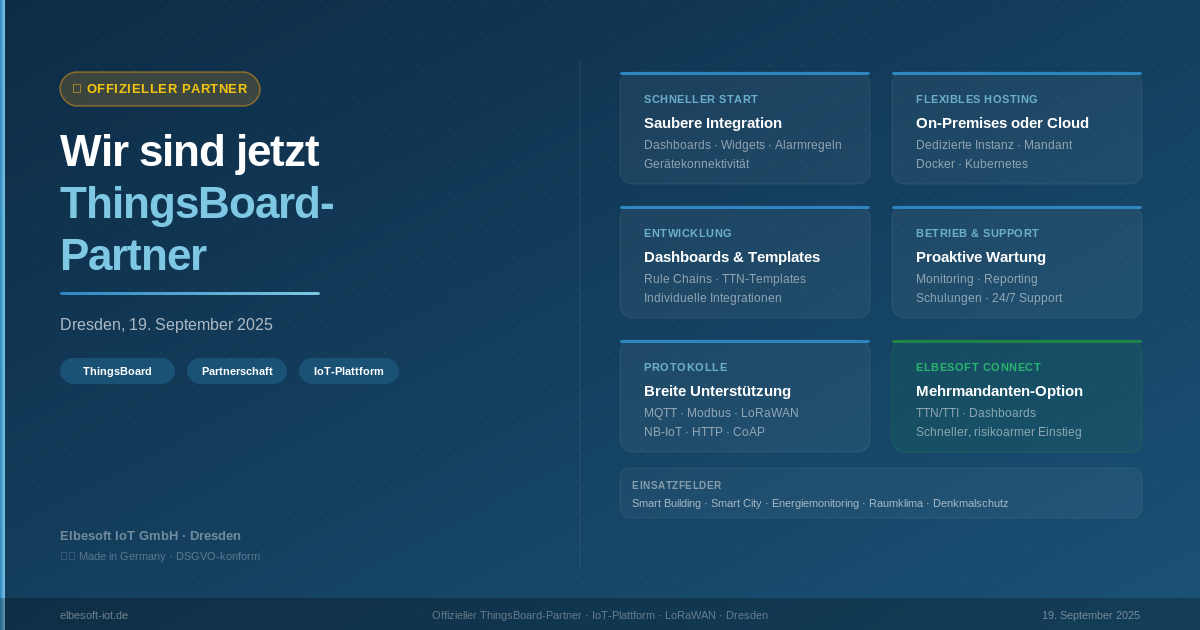The image size is (1200, 630).
Task: Open the Breite Unterstützung card title
Action: pyautogui.click(x=717, y=391)
